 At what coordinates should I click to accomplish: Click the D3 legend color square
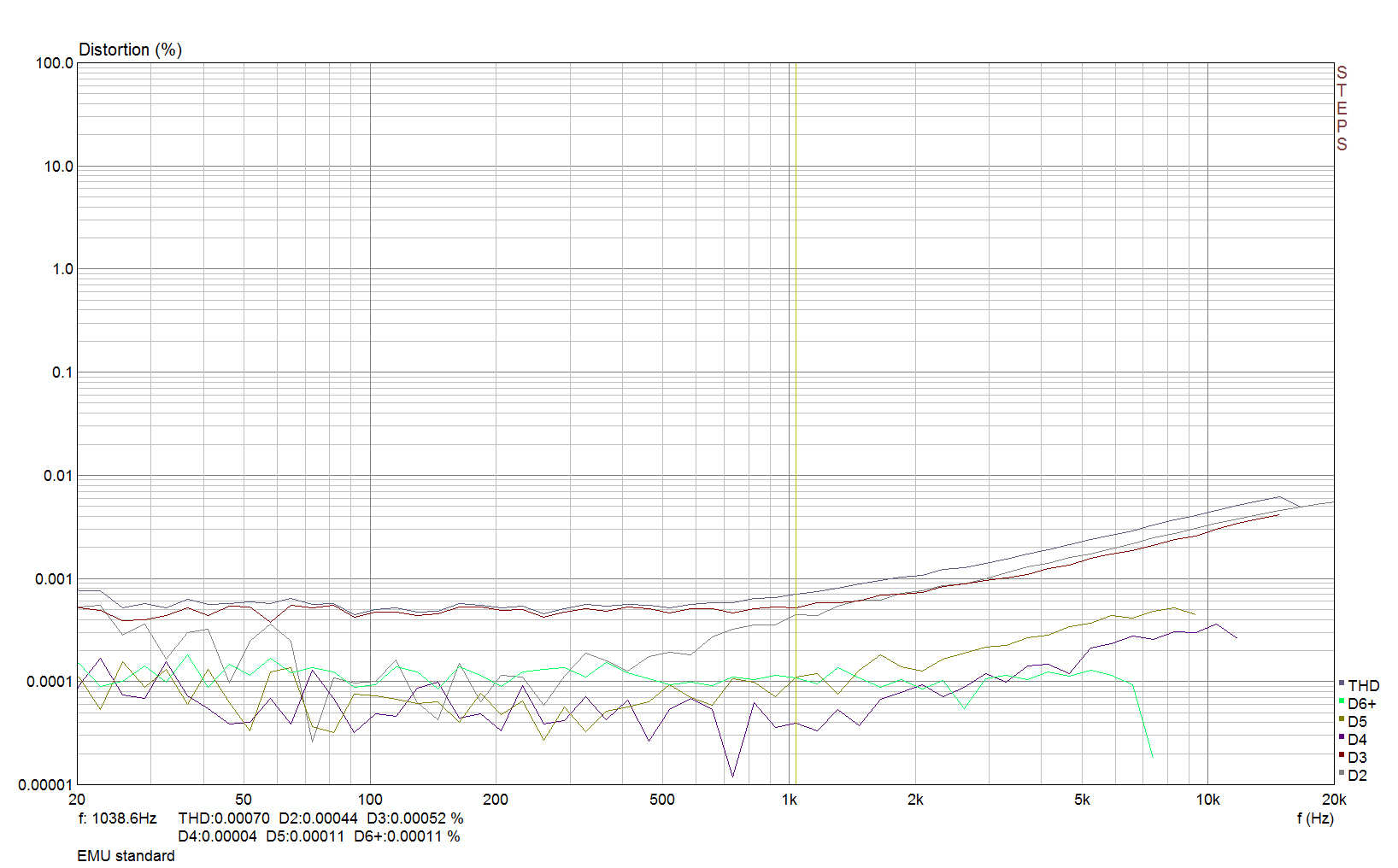[x=1342, y=755]
